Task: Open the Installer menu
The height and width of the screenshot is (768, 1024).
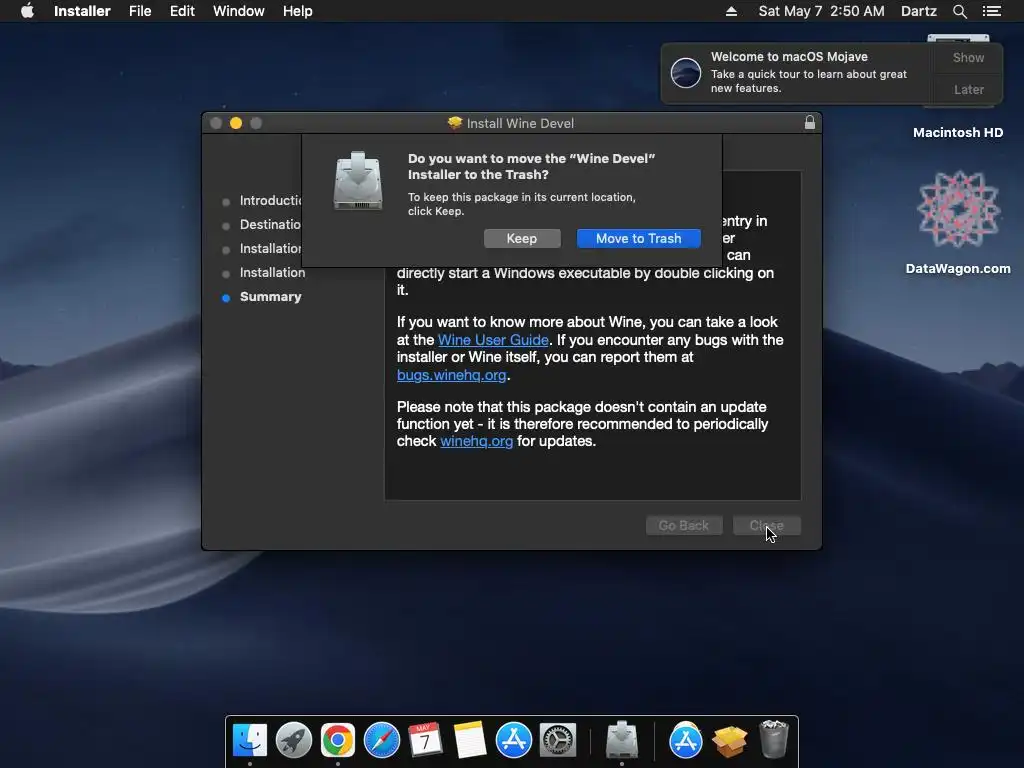Action: click(82, 11)
